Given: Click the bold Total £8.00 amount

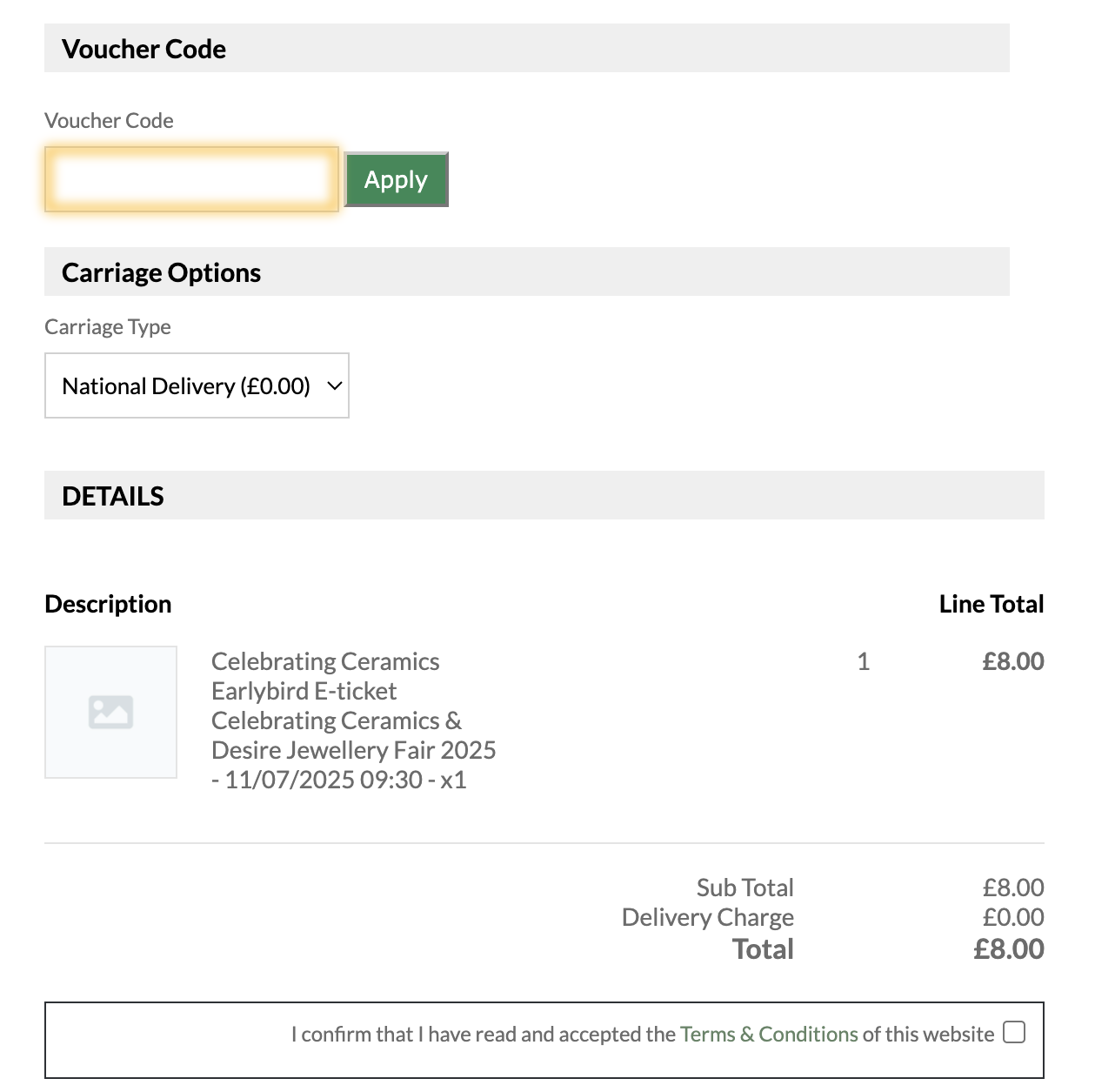Looking at the screenshot, I should (x=1009, y=948).
